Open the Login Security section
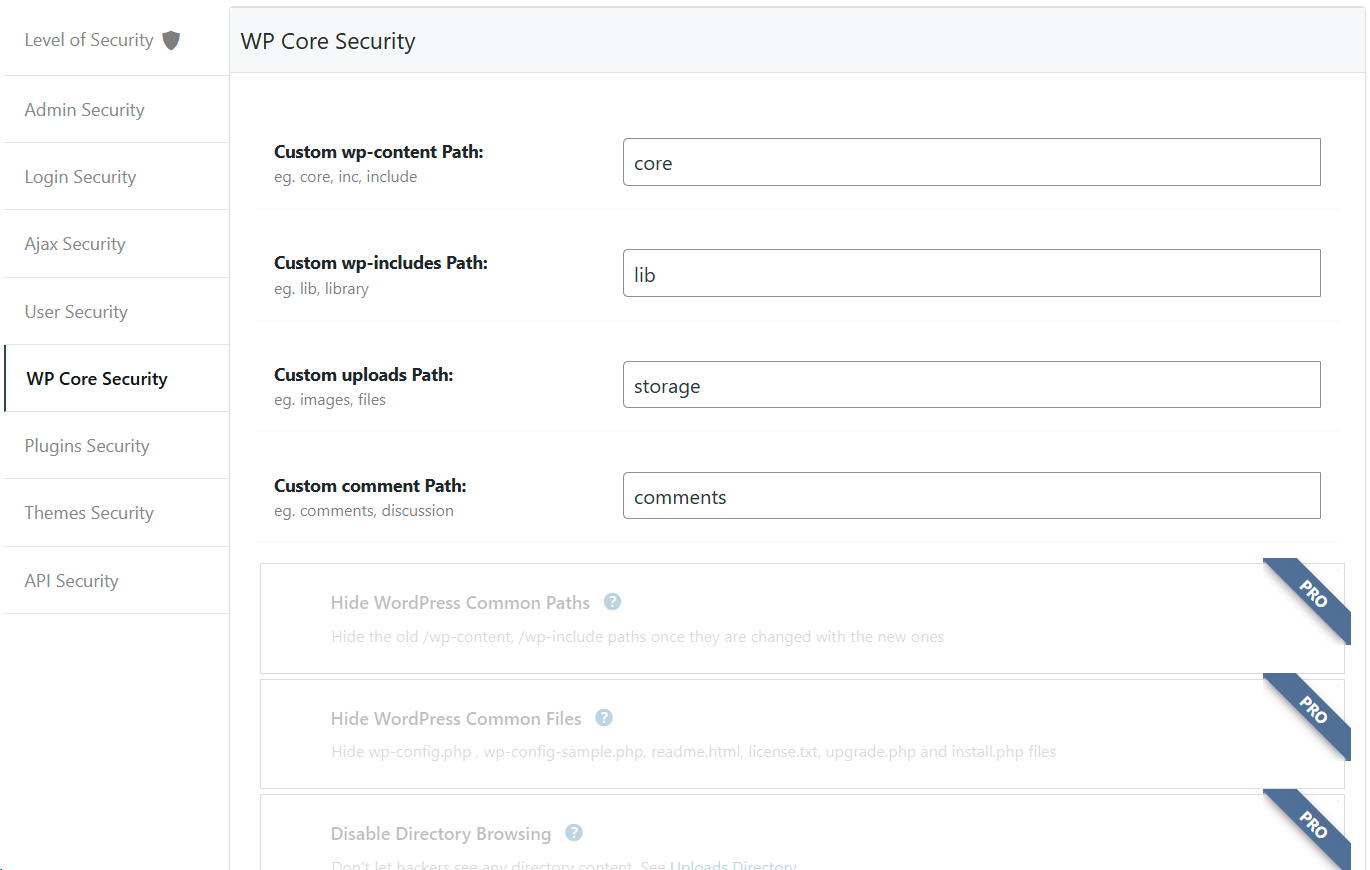This screenshot has width=1370, height=870. coord(116,177)
